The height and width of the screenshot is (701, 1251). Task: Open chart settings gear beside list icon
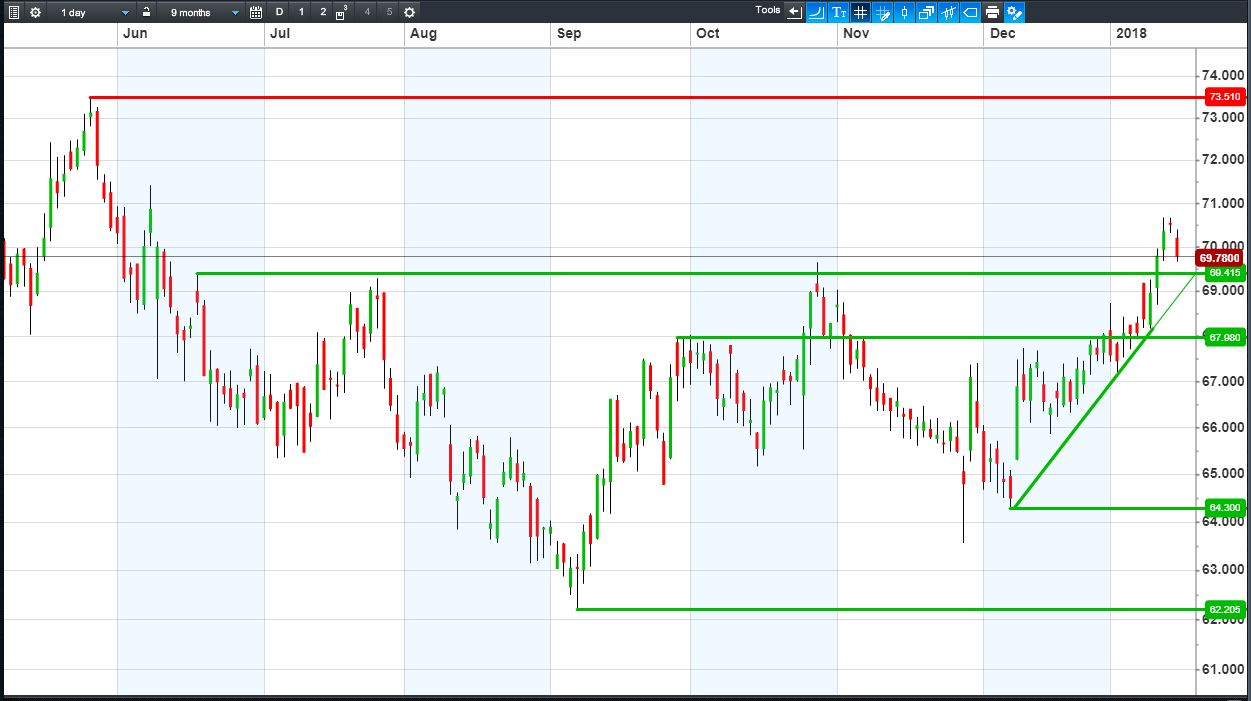pos(36,12)
